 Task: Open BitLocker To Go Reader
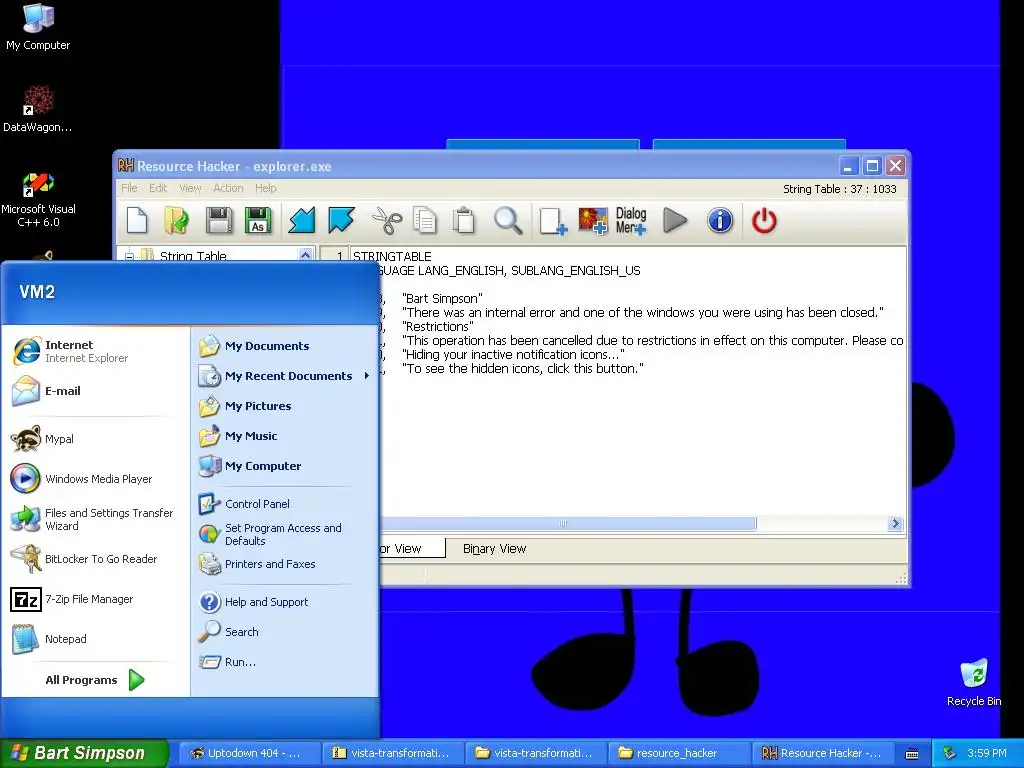[x=95, y=559]
